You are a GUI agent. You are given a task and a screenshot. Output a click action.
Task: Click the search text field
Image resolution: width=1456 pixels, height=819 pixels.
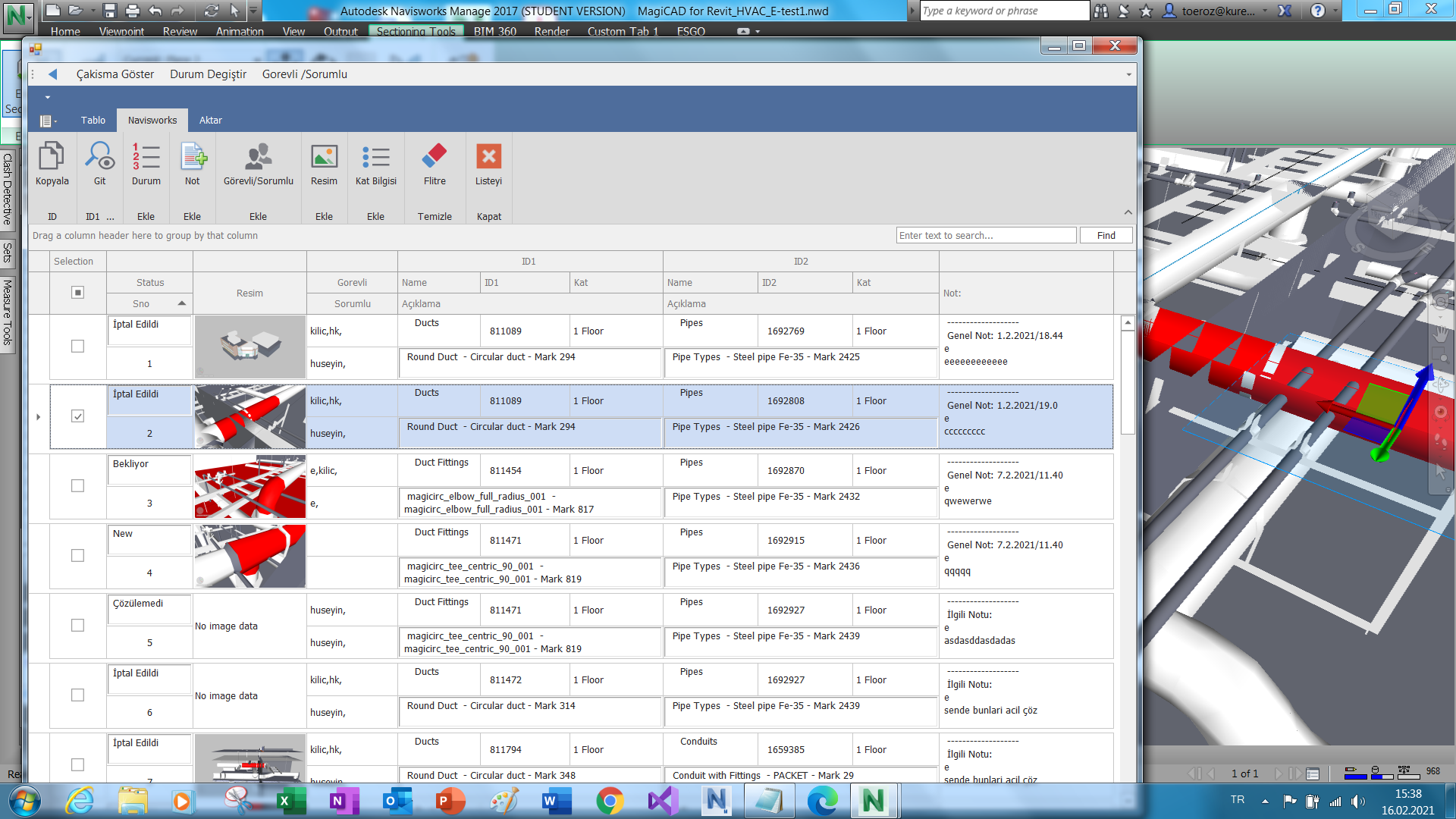tap(986, 235)
